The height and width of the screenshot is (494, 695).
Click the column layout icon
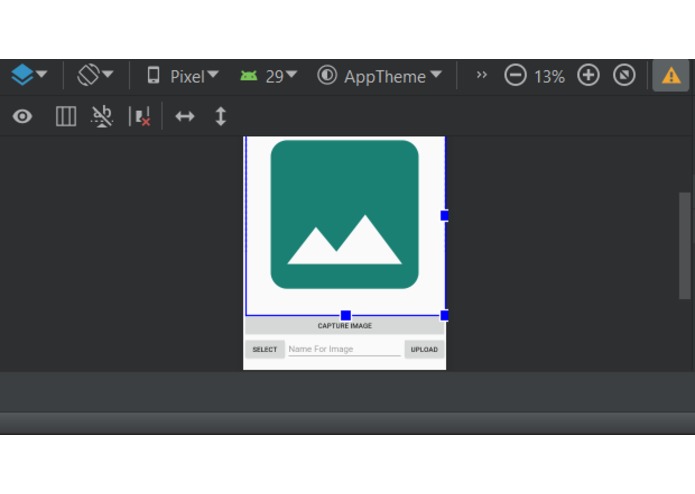(66, 117)
